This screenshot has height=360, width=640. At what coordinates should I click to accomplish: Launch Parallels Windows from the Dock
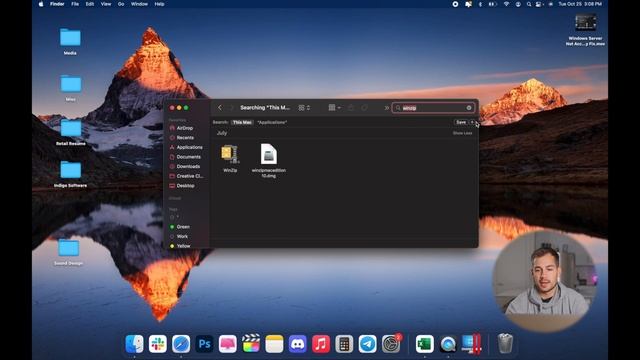471,344
